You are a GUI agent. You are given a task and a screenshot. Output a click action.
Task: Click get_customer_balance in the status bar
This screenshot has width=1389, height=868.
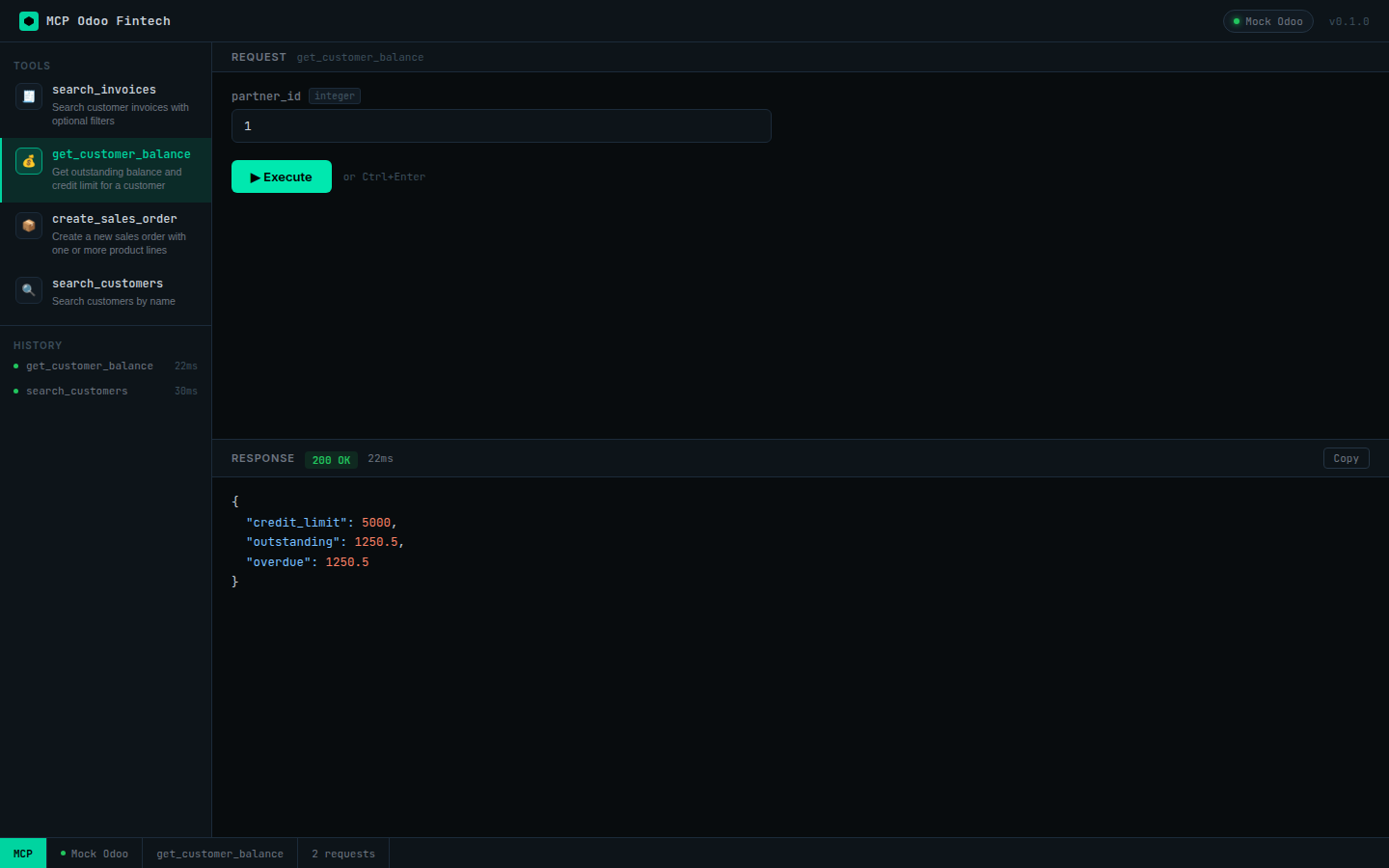point(220,854)
